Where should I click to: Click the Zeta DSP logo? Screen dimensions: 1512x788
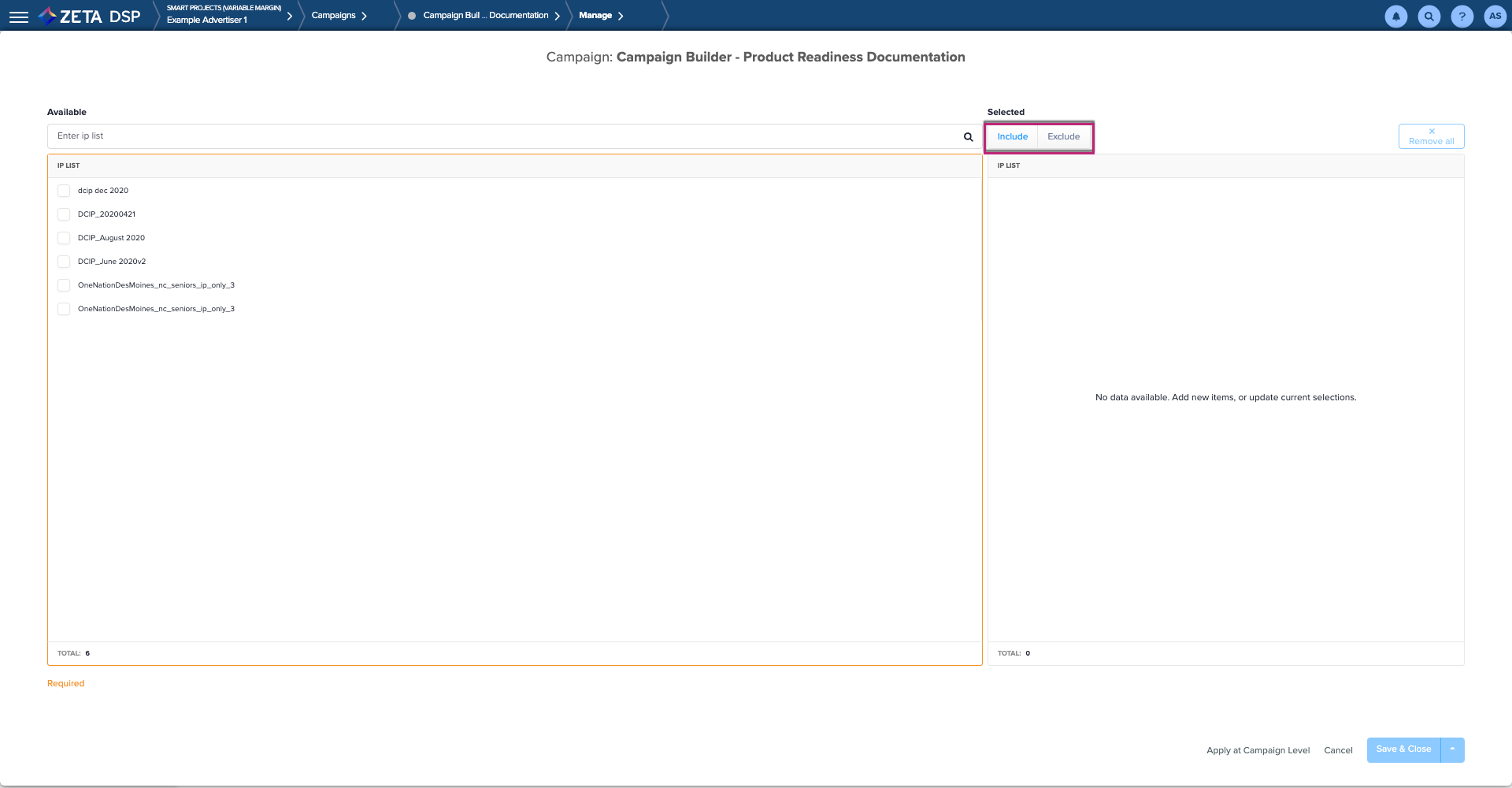(x=89, y=17)
